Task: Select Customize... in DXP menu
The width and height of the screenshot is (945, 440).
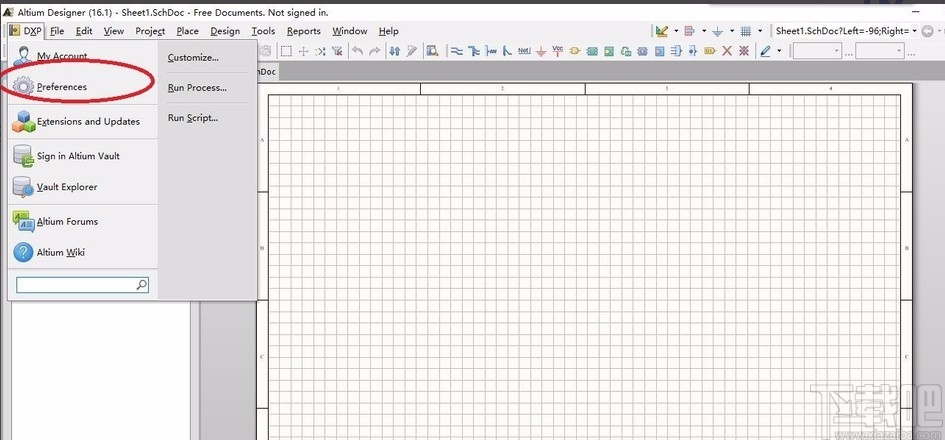Action: 193,58
